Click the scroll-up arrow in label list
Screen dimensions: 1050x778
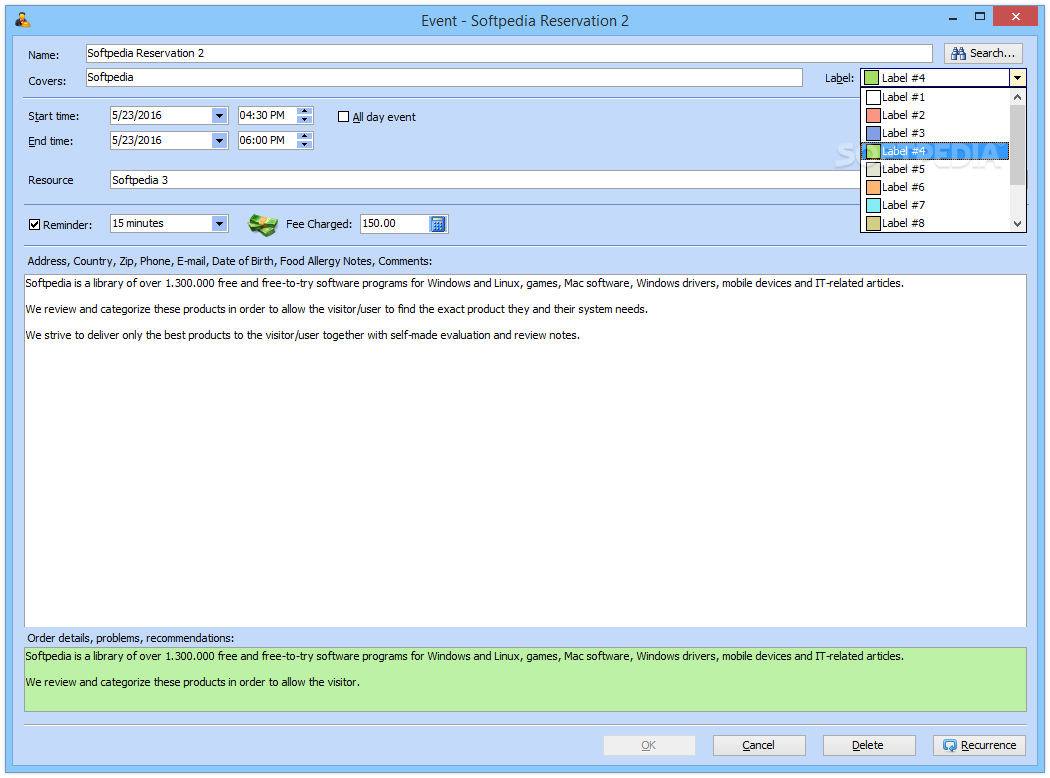pos(1017,97)
